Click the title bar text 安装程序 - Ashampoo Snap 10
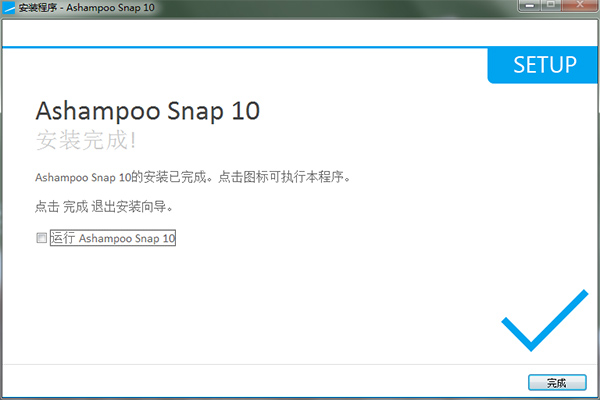600x400 pixels. pyautogui.click(x=86, y=8)
